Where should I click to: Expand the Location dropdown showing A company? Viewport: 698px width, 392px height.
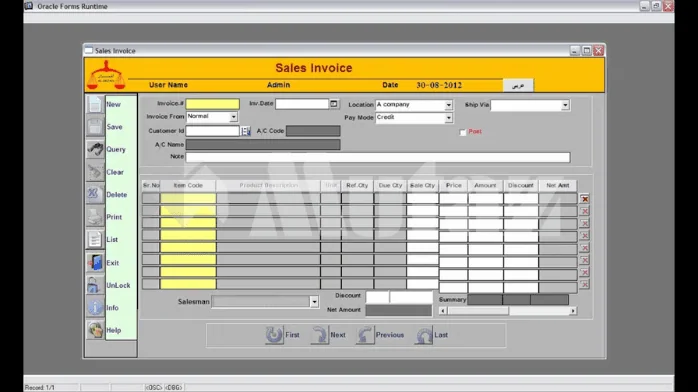[x=449, y=105]
